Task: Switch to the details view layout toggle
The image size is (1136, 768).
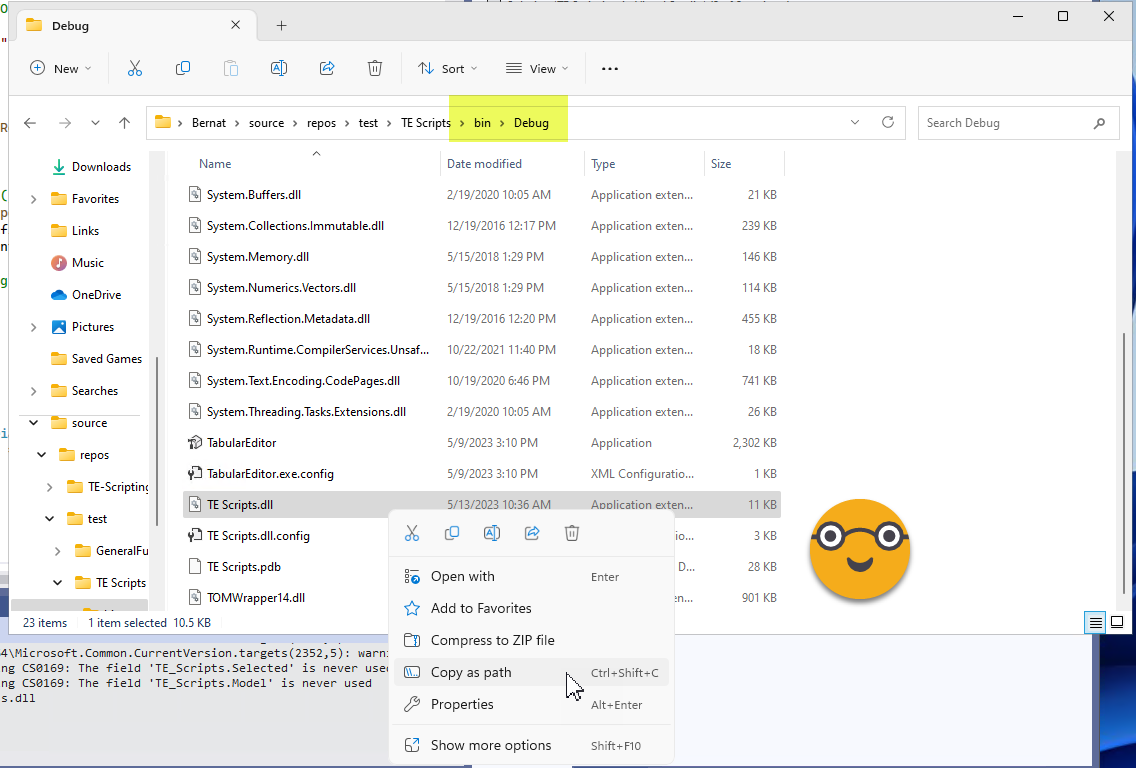Action: [x=1096, y=623]
